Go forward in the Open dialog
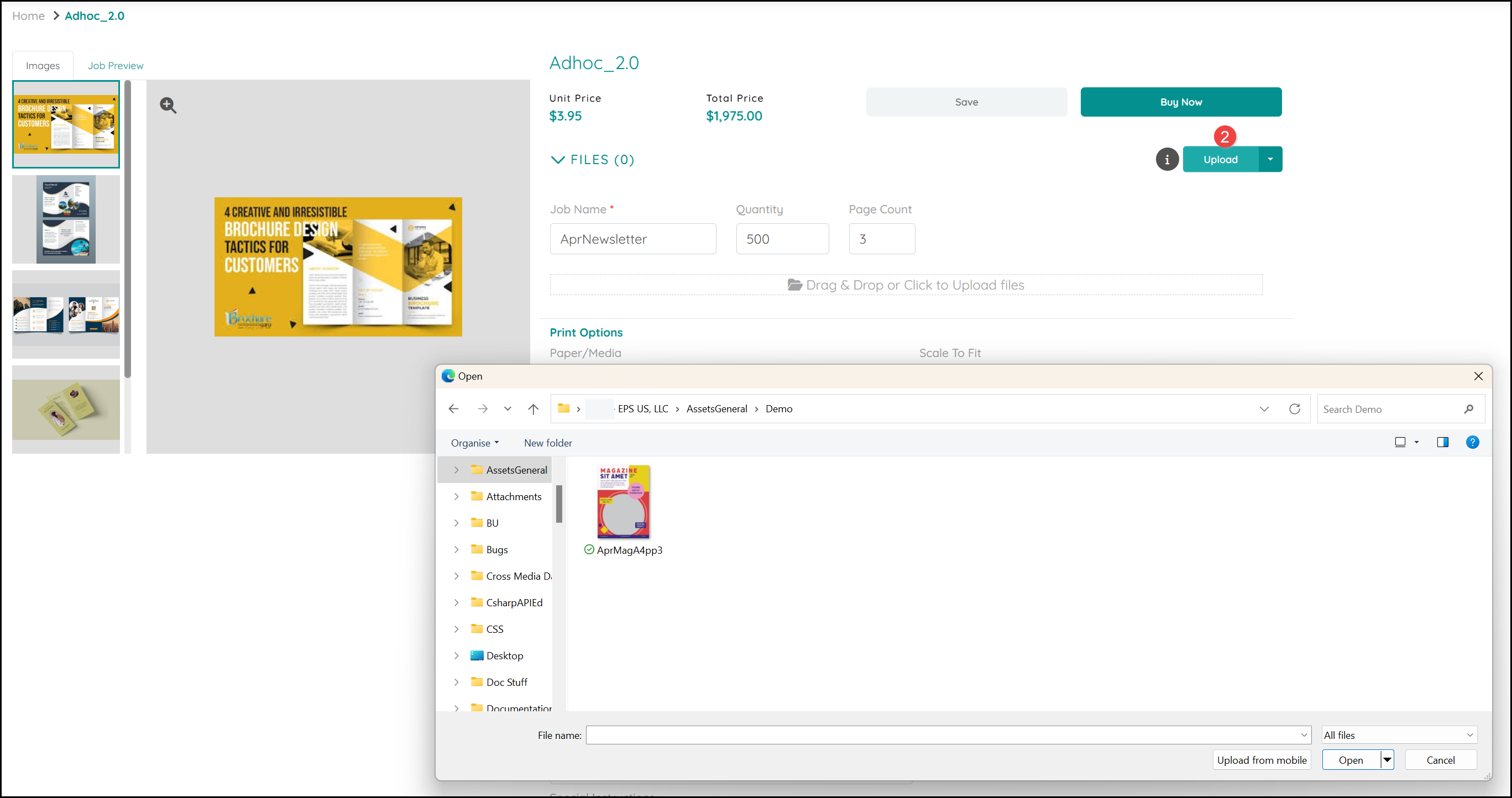1512x798 pixels. pos(483,409)
